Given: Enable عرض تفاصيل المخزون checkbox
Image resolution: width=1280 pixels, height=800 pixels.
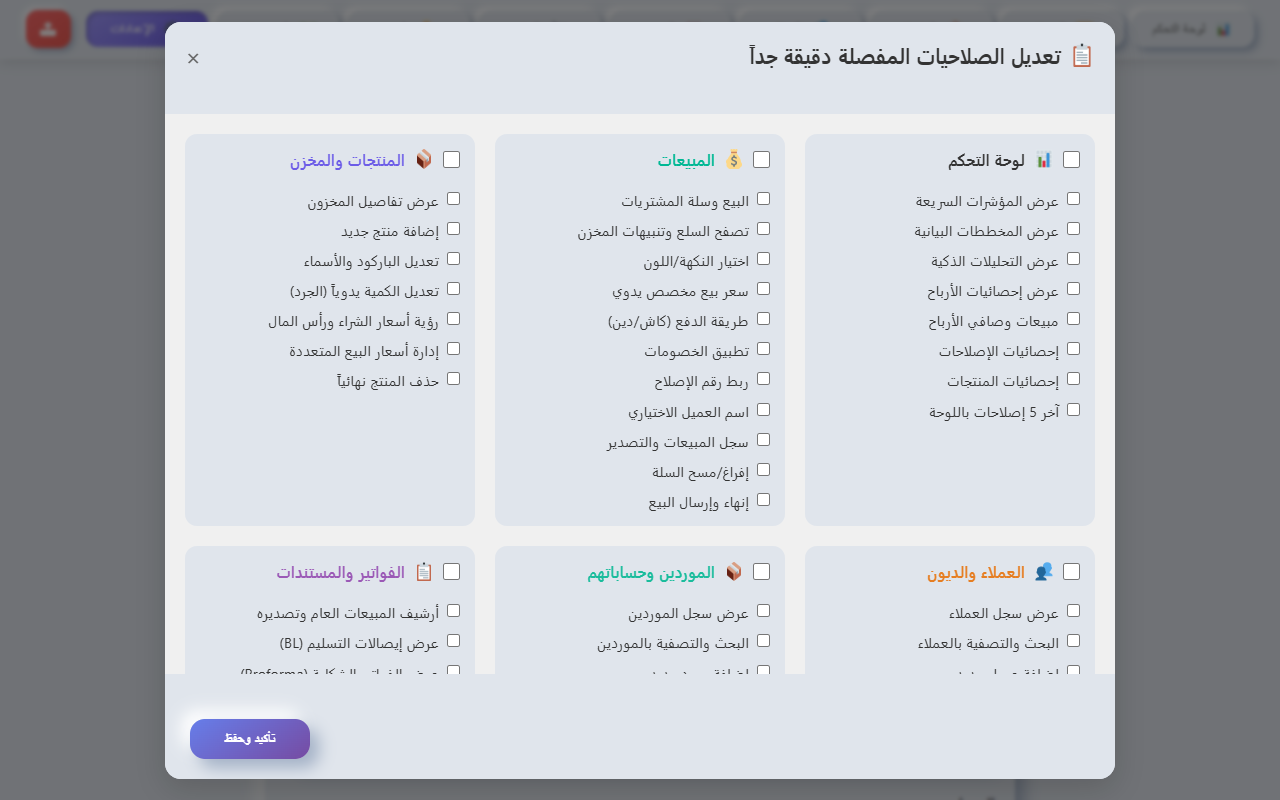Looking at the screenshot, I should pyautogui.click(x=453, y=199).
